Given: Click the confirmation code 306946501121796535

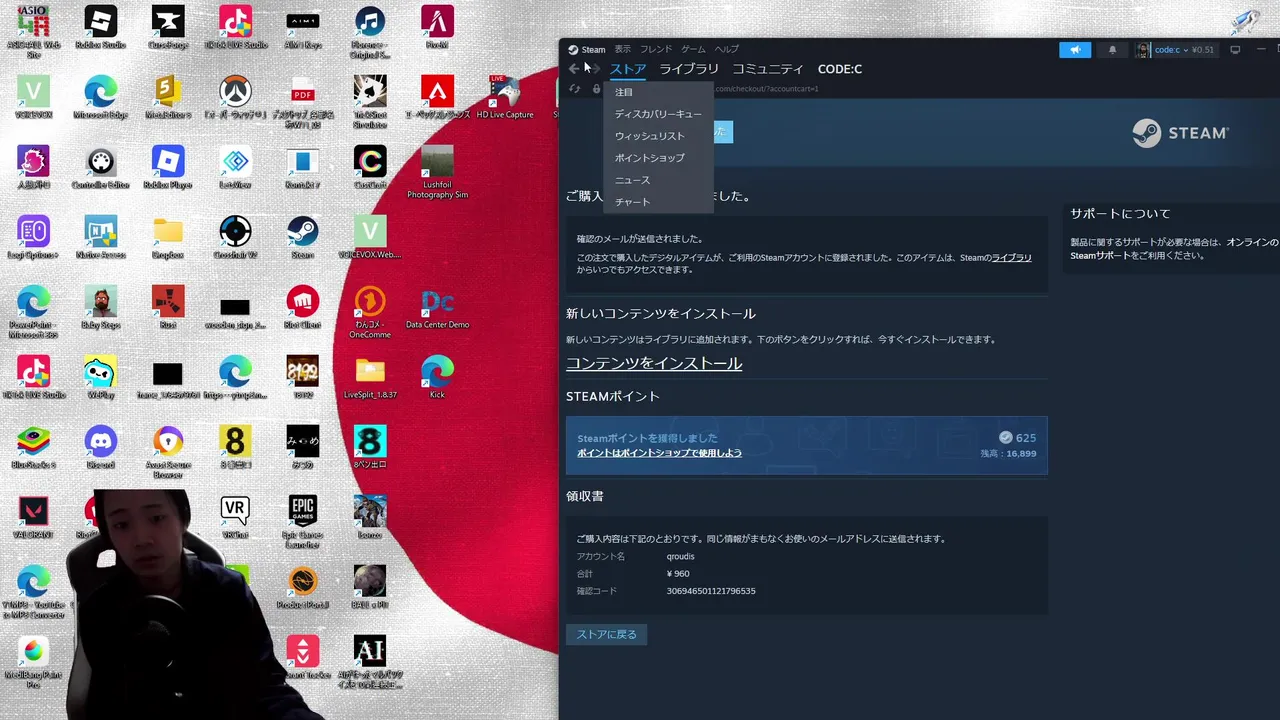Looking at the screenshot, I should pos(711,591).
